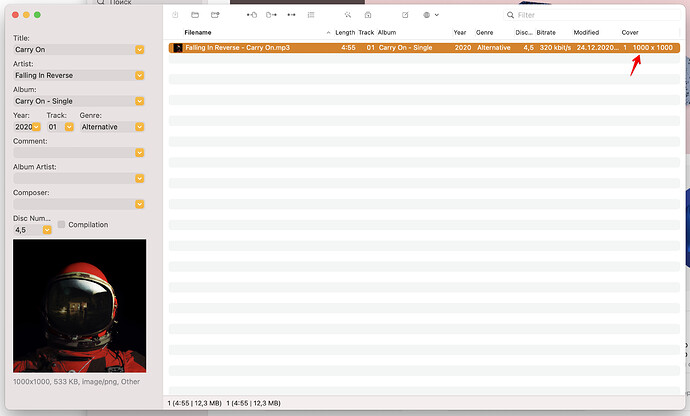Sort by the Filename column header
The image size is (690, 416).
tap(198, 33)
